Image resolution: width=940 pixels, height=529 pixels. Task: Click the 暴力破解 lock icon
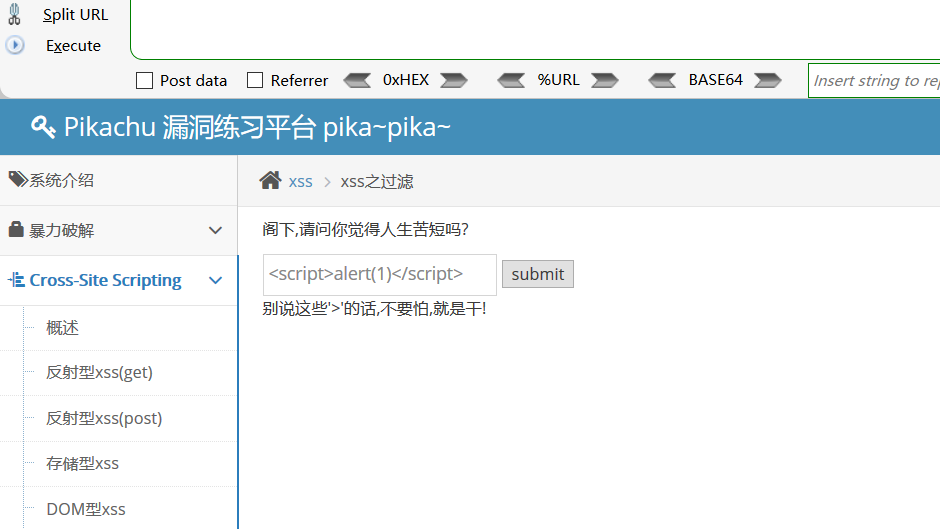(x=16, y=229)
